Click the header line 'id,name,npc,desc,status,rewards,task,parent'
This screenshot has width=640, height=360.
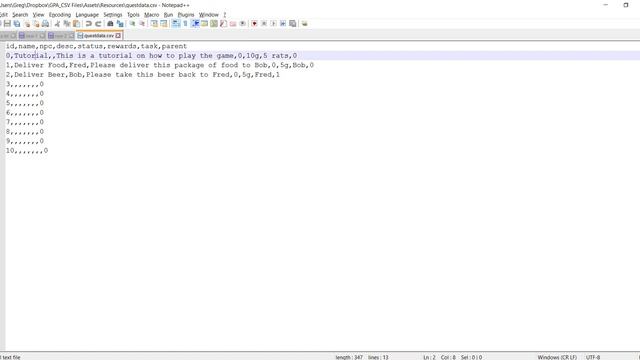click(x=96, y=46)
